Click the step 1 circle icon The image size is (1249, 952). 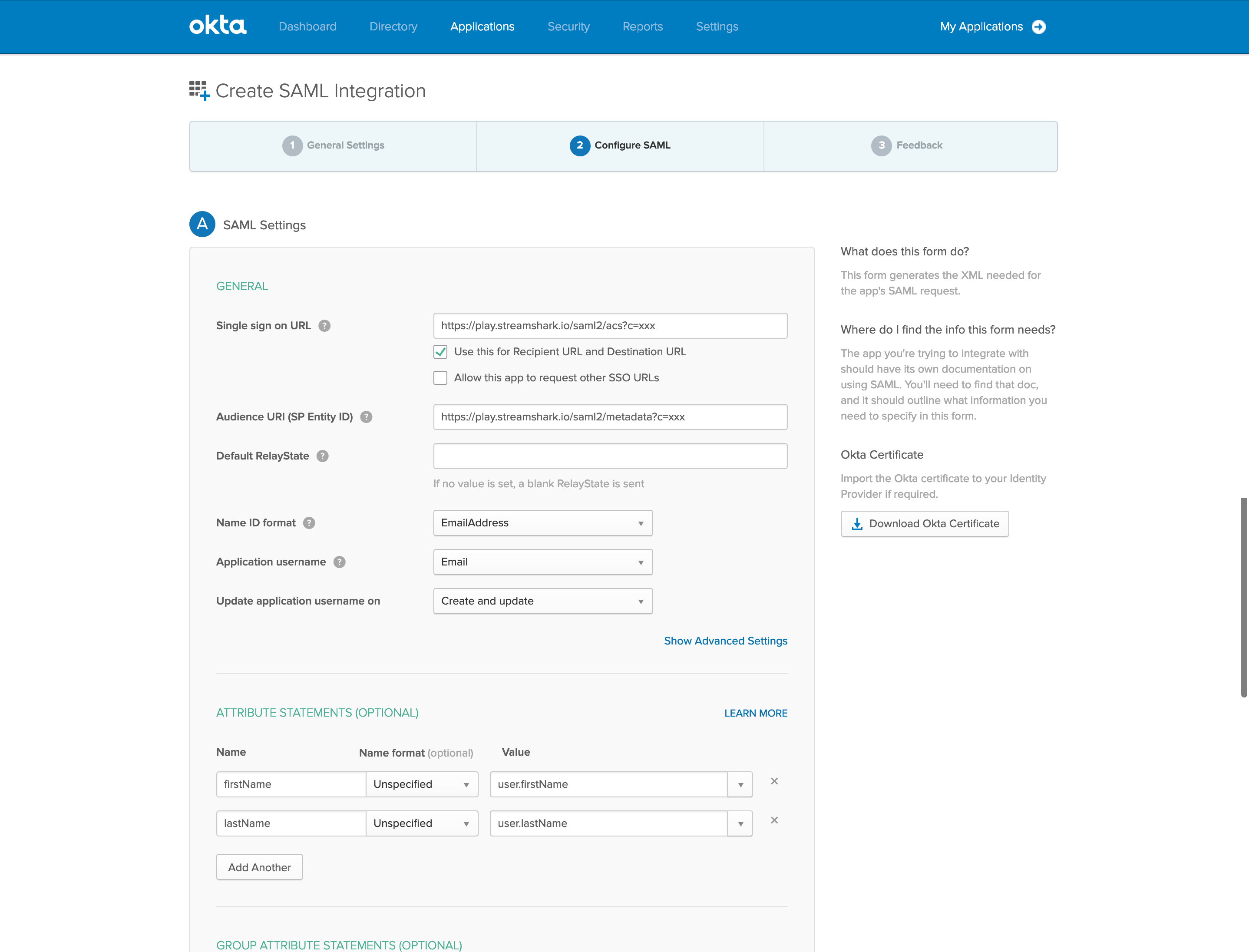point(292,145)
